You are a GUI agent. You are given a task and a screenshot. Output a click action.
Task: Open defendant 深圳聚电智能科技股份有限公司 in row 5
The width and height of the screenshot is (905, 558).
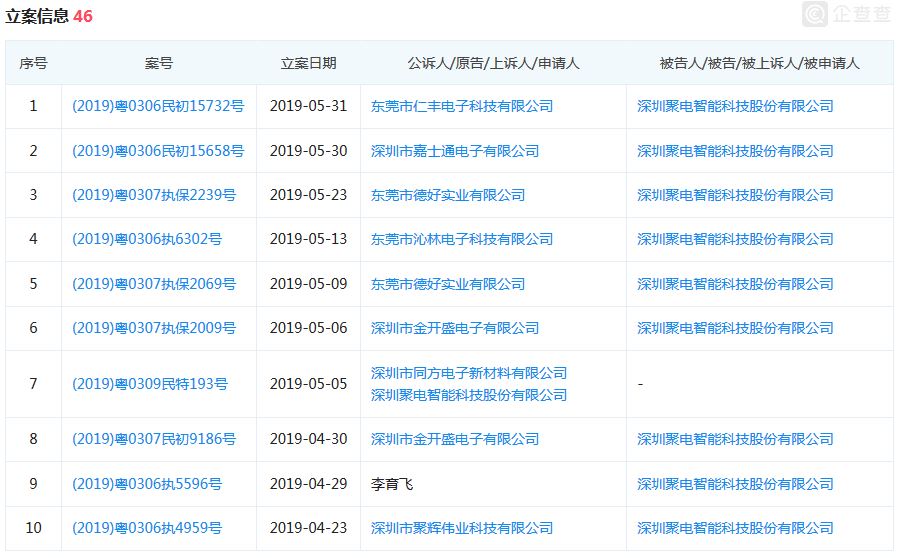coord(735,284)
